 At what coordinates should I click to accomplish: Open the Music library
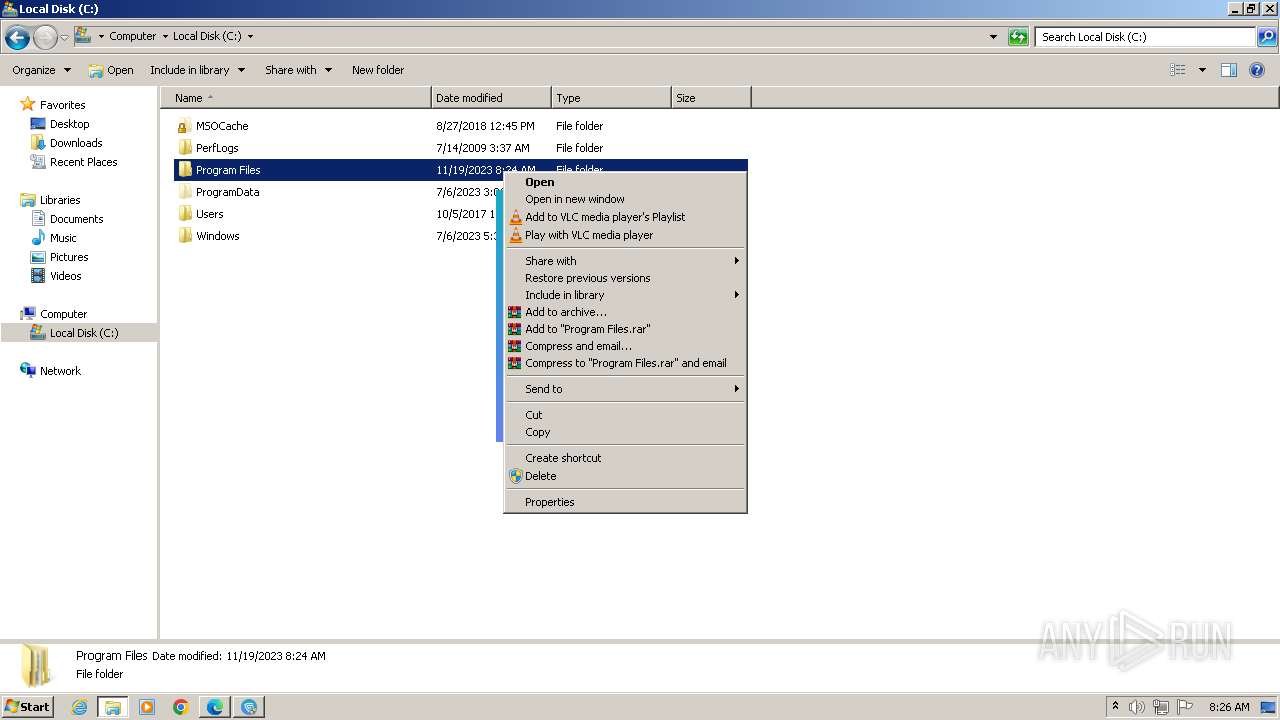coord(63,238)
